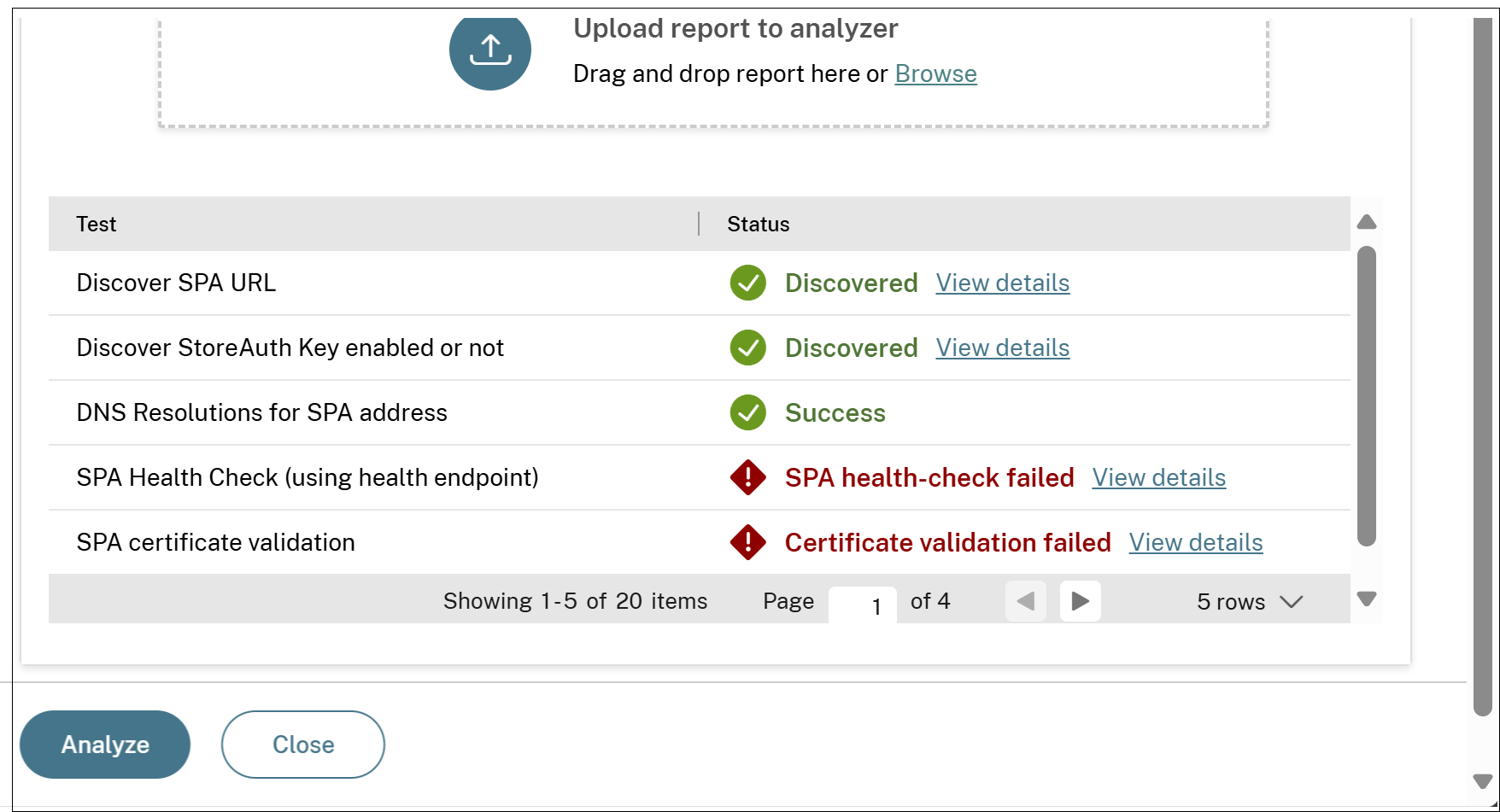The width and height of the screenshot is (1500, 812).
Task: Click the Browse link to upload report
Action: (935, 73)
